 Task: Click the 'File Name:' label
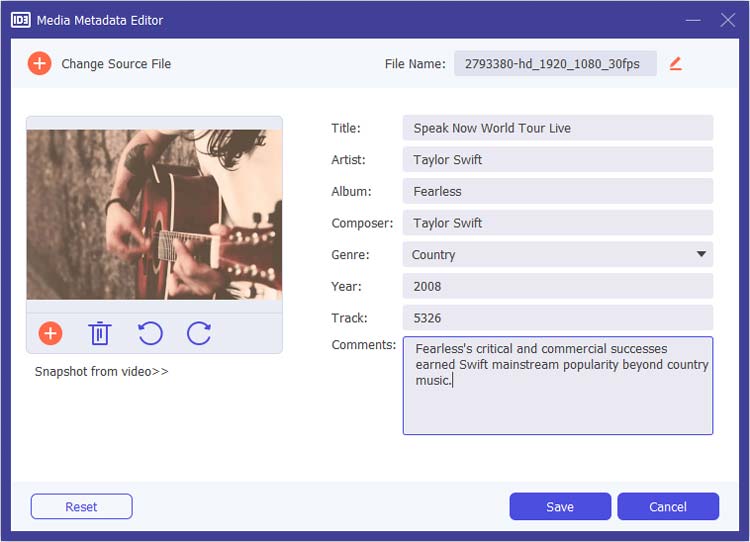tap(415, 64)
